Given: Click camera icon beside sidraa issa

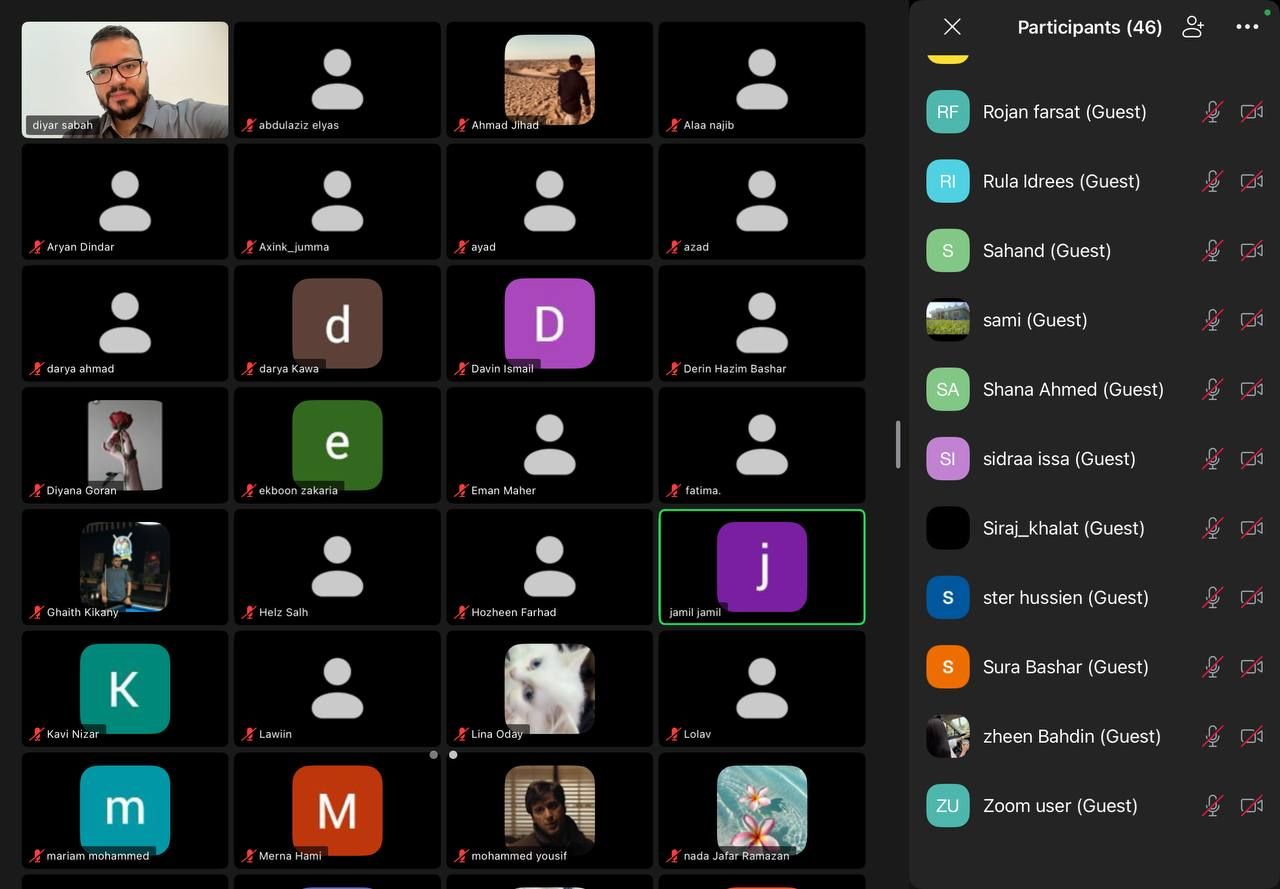Looking at the screenshot, I should pos(1251,459).
